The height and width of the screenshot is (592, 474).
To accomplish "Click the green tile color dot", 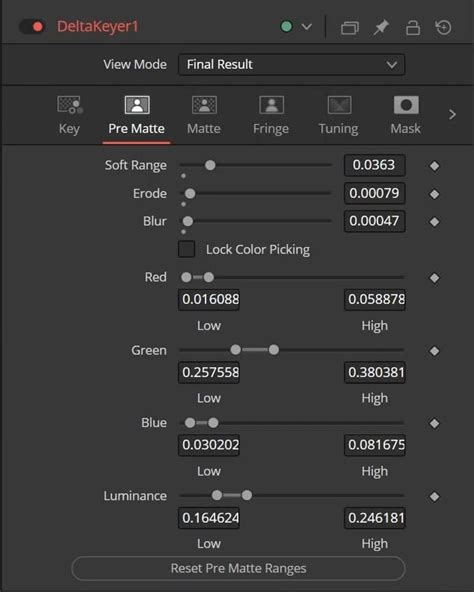I will (286, 27).
